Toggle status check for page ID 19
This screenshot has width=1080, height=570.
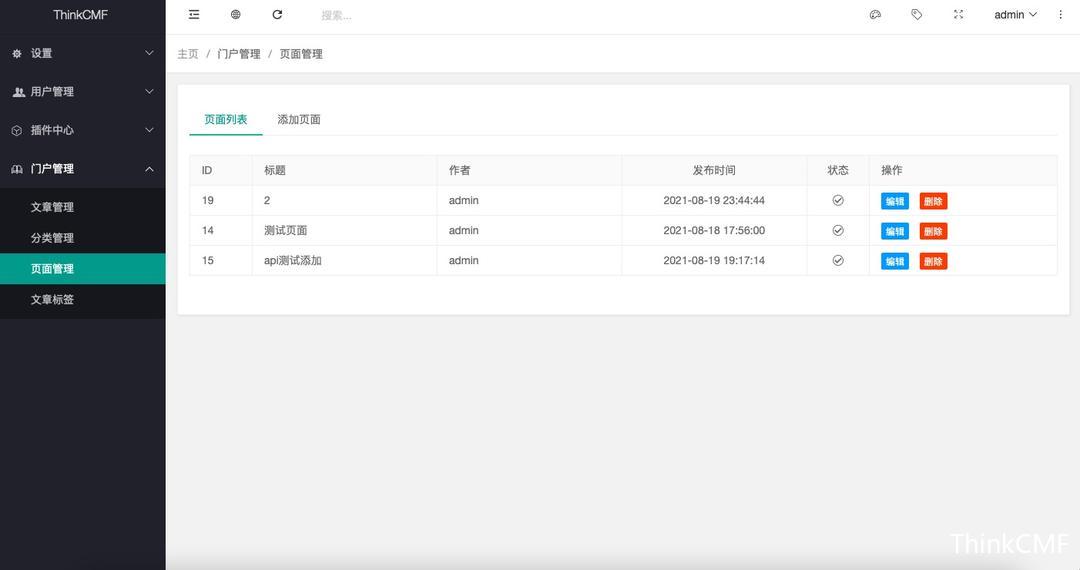click(838, 201)
